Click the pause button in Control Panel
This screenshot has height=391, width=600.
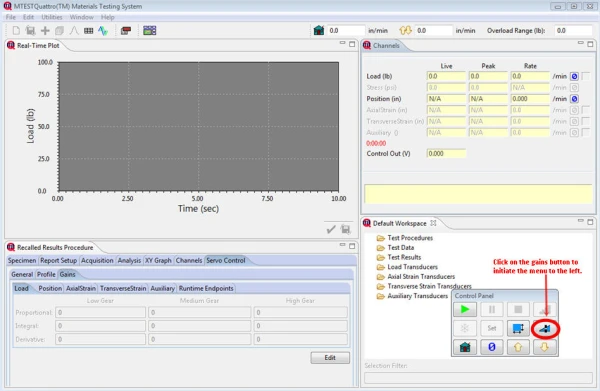[x=492, y=309]
